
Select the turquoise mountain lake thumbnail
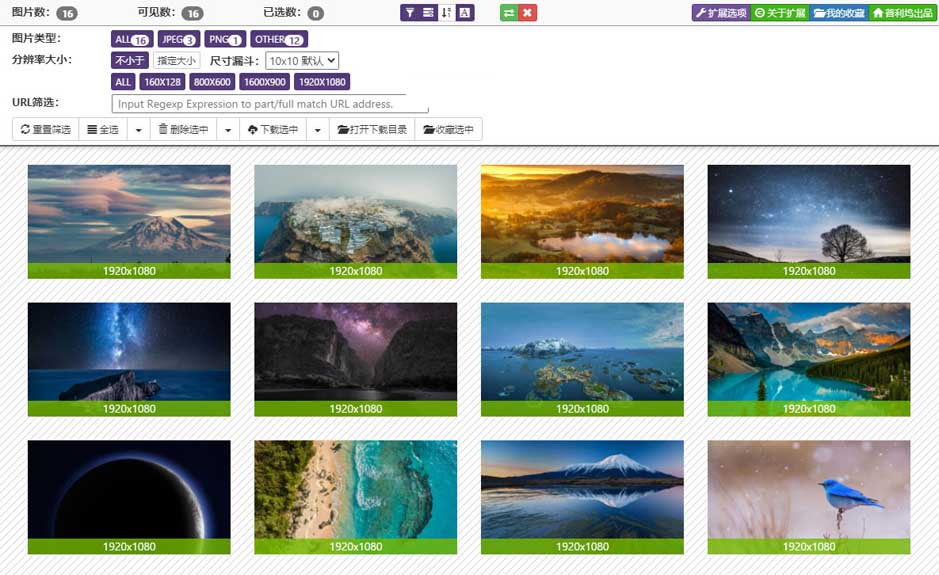coord(809,359)
